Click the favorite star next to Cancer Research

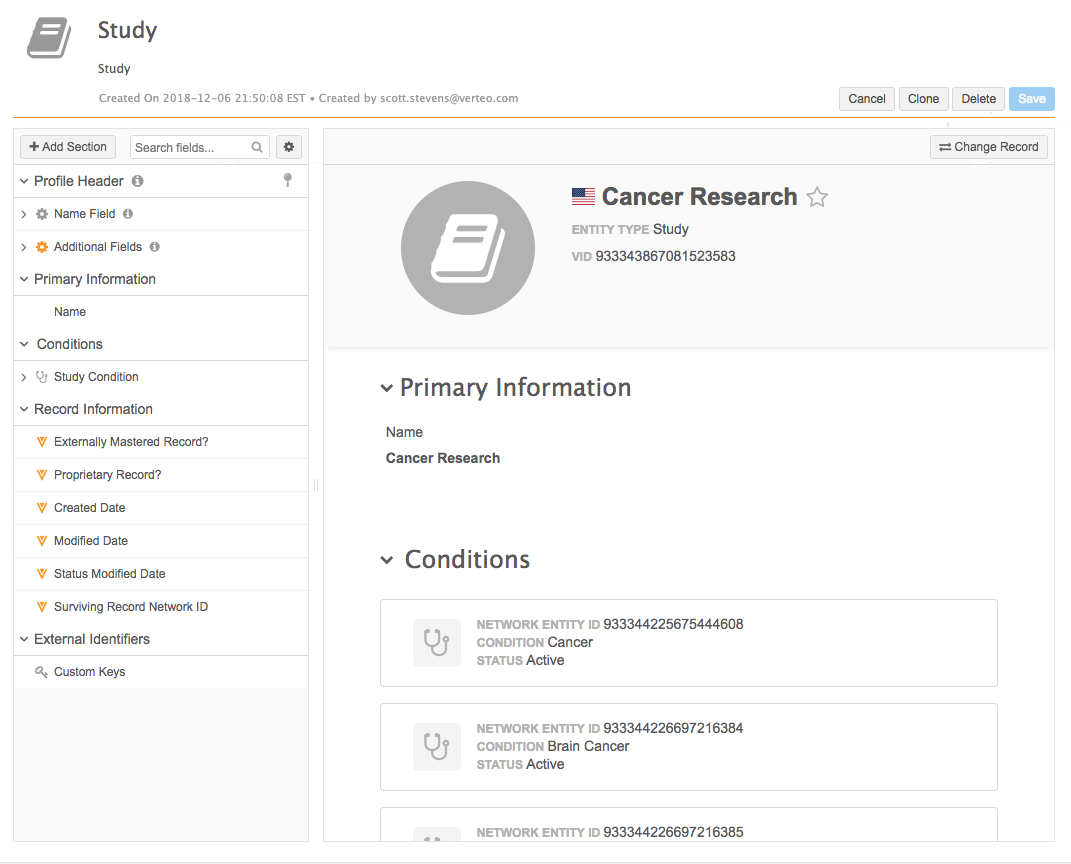(x=817, y=197)
